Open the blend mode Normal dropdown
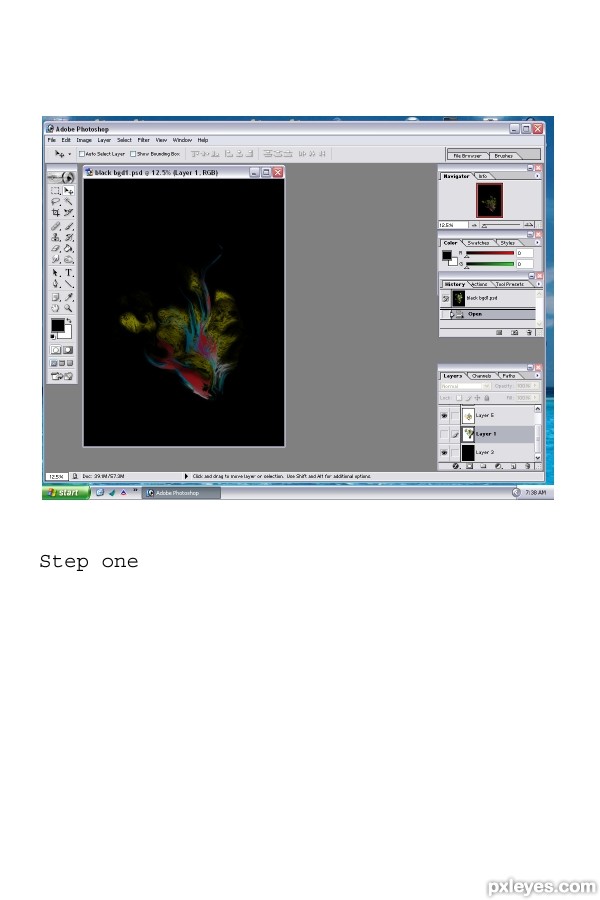The width and height of the screenshot is (600, 900). click(x=465, y=386)
